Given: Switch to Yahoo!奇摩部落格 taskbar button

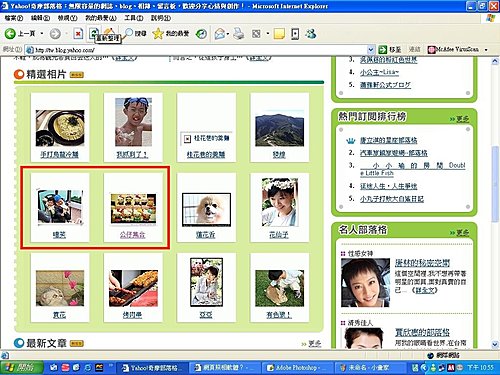Looking at the screenshot, I should pos(152,368).
